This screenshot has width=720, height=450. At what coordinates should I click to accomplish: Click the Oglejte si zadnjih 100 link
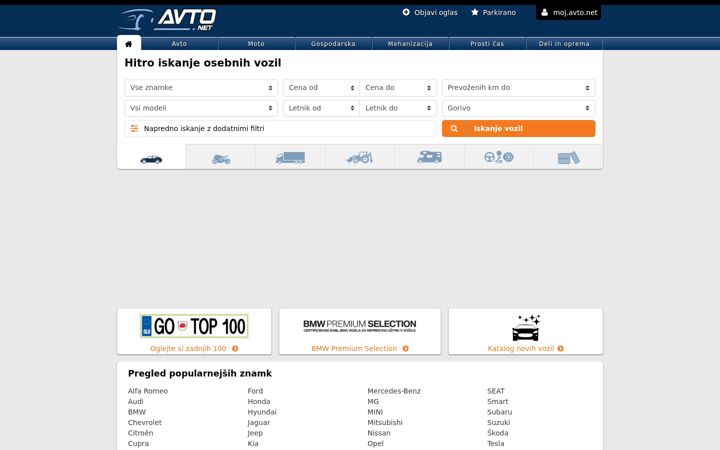coord(188,349)
